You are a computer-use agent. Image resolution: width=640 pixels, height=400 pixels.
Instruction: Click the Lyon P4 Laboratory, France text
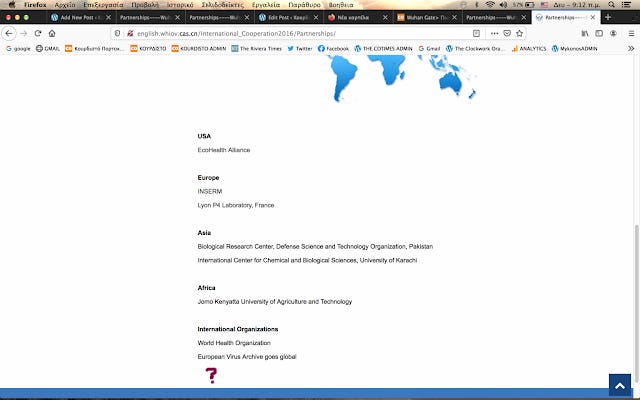tap(236, 205)
